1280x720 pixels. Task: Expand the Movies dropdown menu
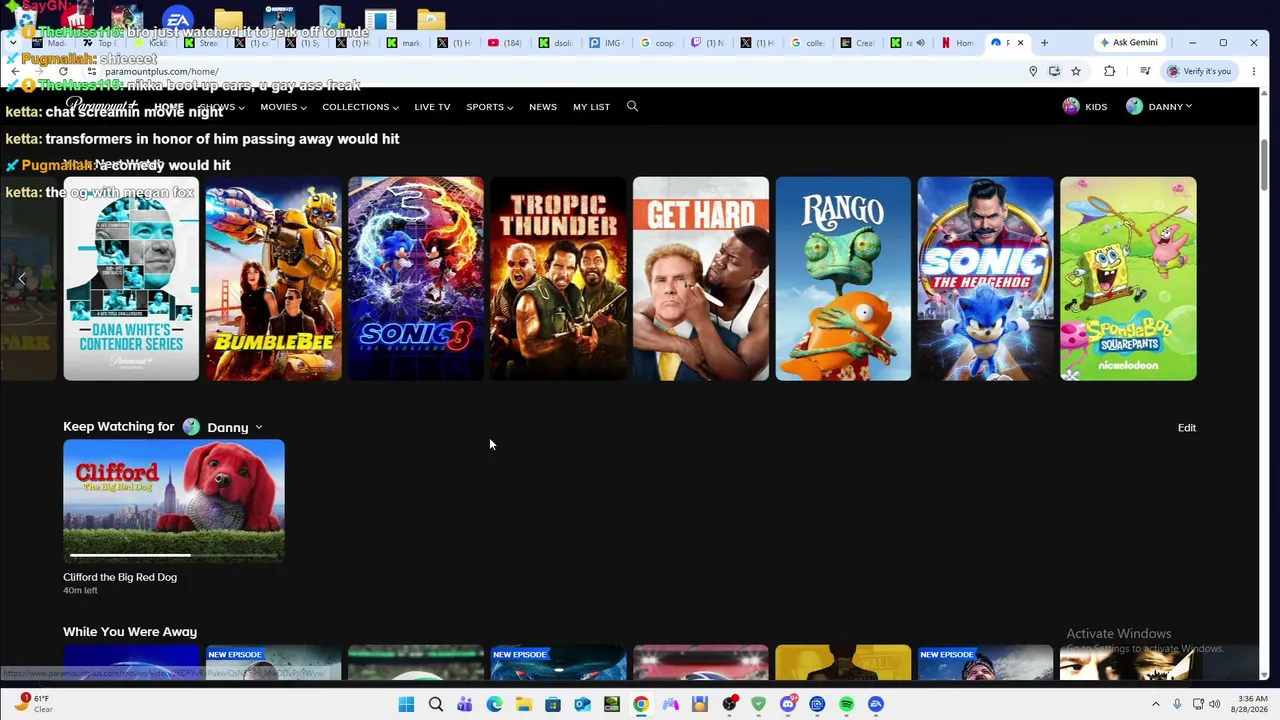point(283,107)
